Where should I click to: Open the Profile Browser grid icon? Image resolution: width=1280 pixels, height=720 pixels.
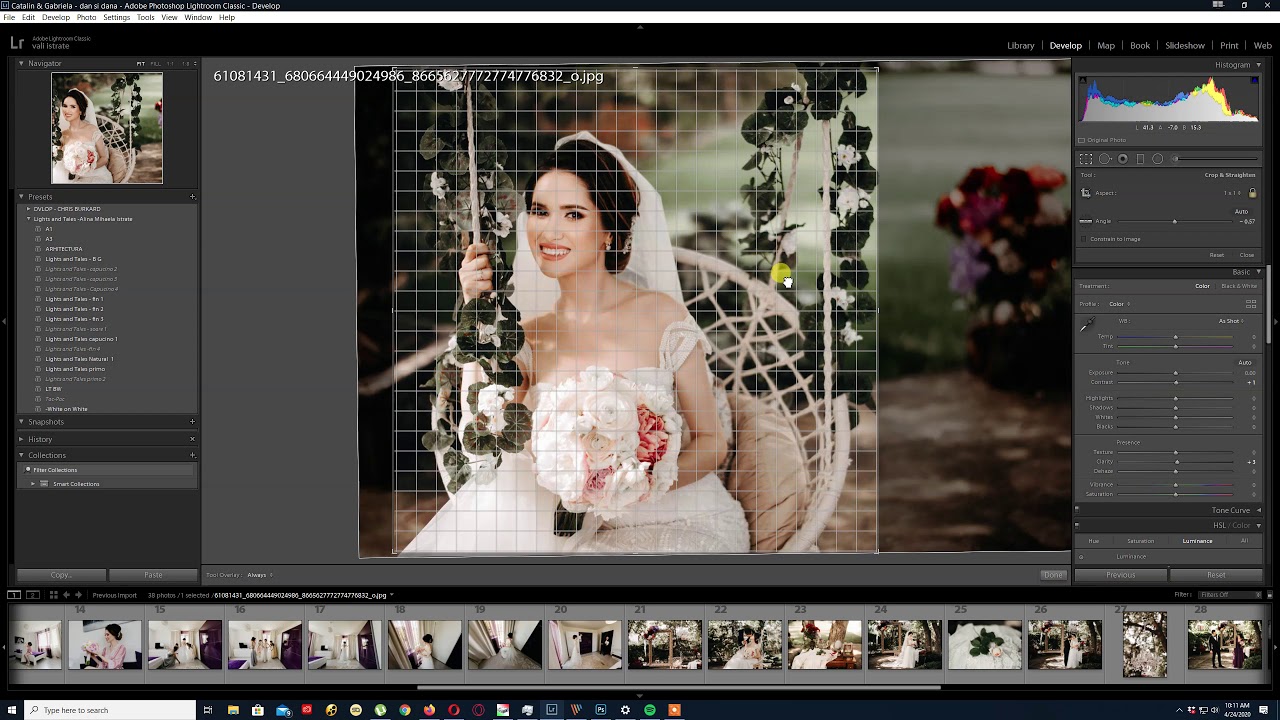click(1250, 304)
